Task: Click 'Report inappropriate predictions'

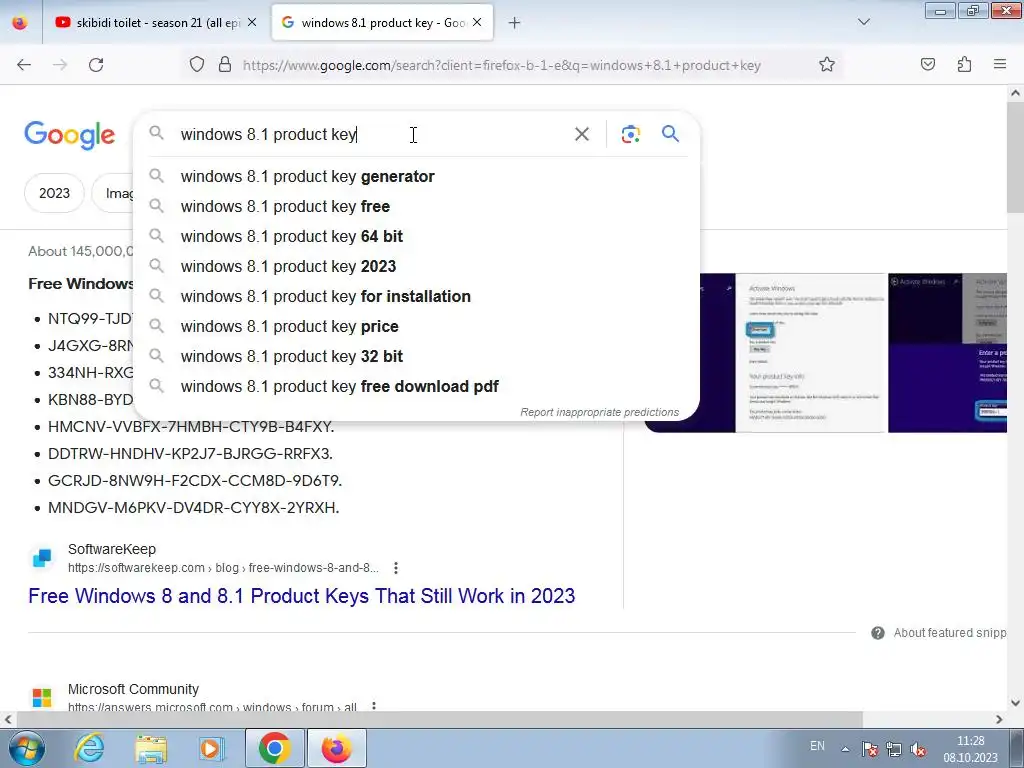Action: tap(600, 412)
